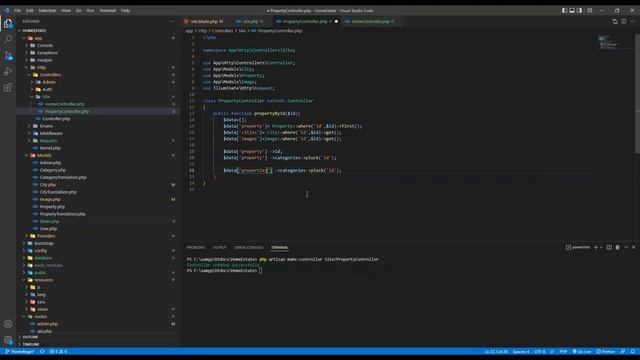The height and width of the screenshot is (360, 640).
Task: Open the Source Control view
Action: [x=8, y=56]
